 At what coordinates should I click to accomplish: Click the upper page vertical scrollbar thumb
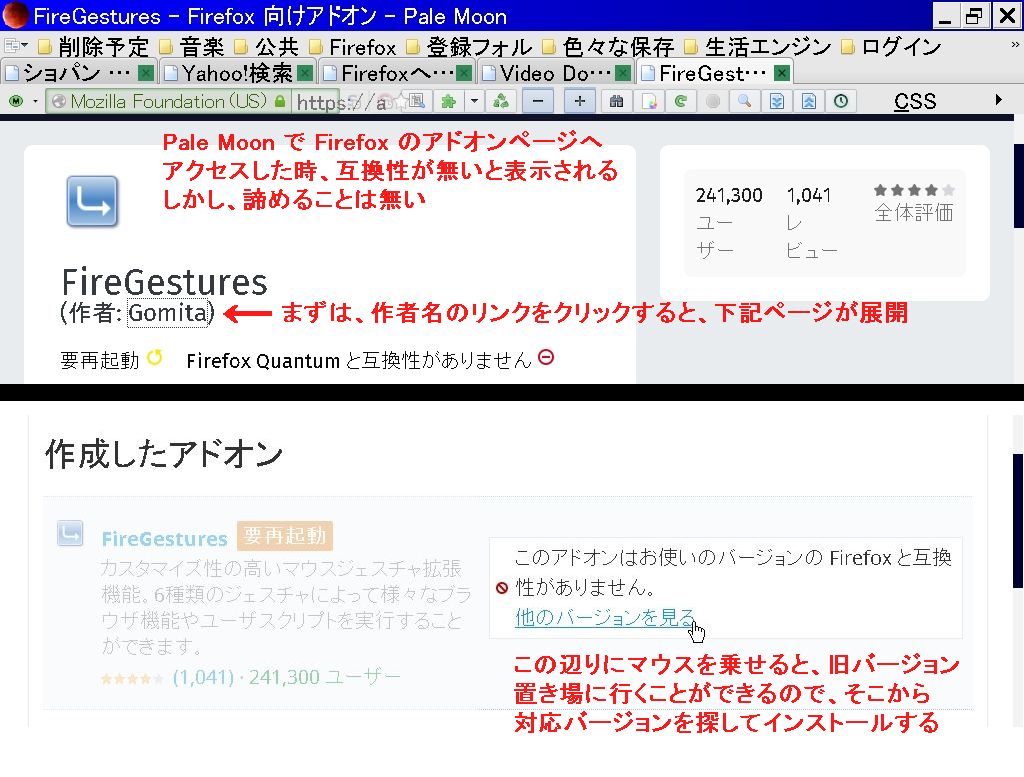1018,186
